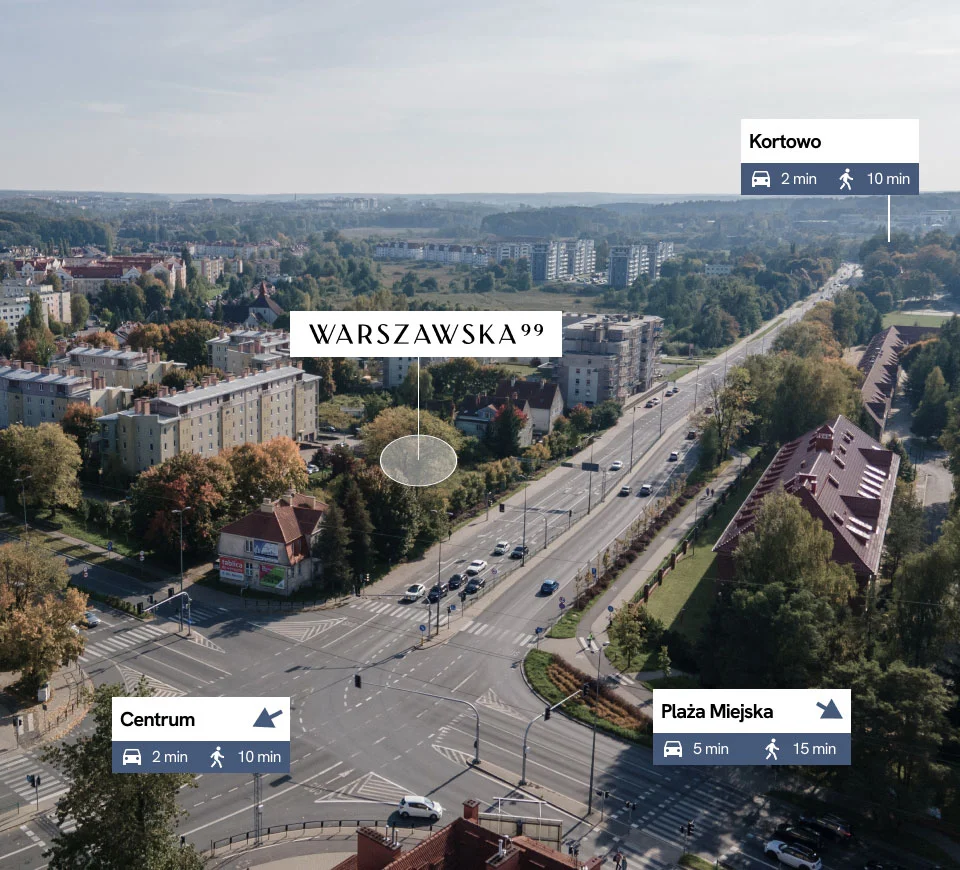This screenshot has width=960, height=870.
Task: Click the arrow icon beside Centrum
Action: (267, 717)
